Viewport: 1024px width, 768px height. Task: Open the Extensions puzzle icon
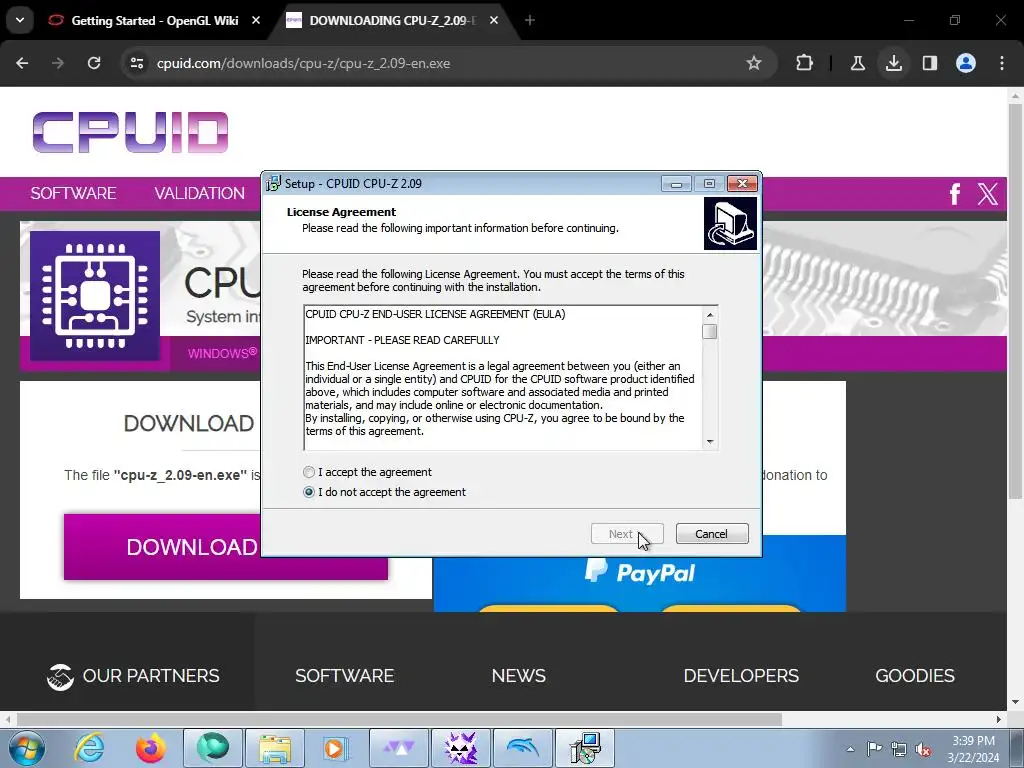pos(805,63)
